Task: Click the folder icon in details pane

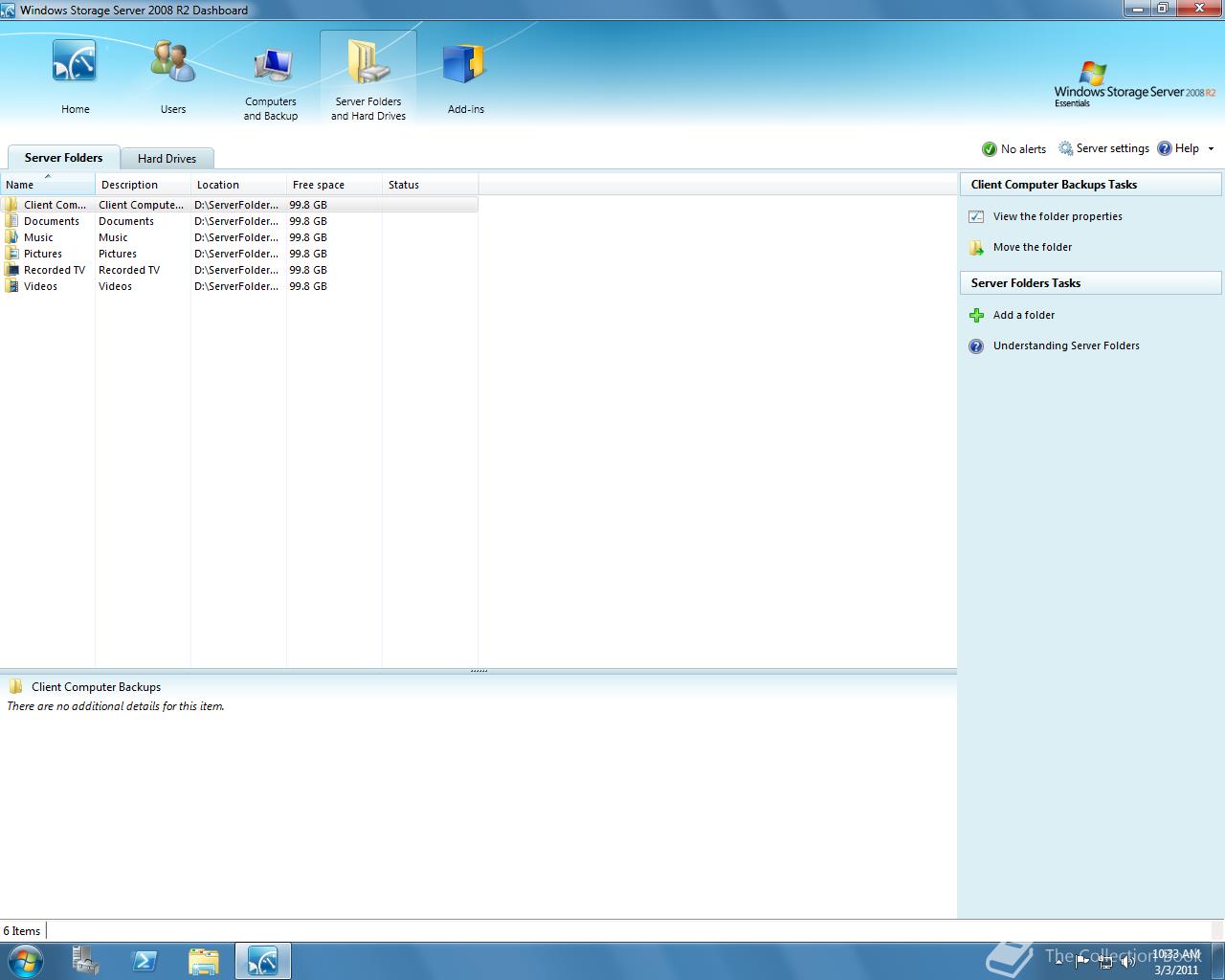Action: click(15, 686)
